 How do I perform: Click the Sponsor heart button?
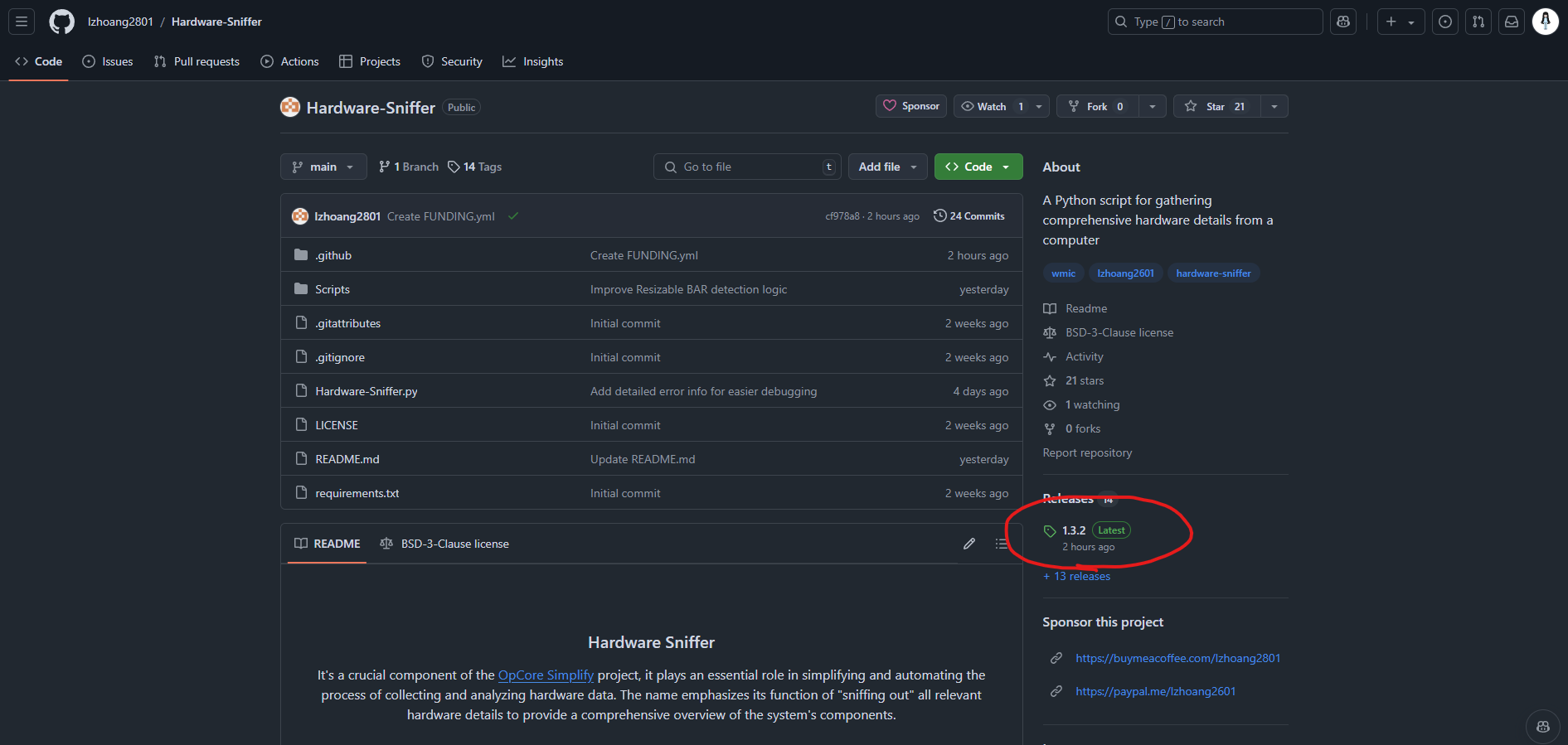(x=911, y=106)
